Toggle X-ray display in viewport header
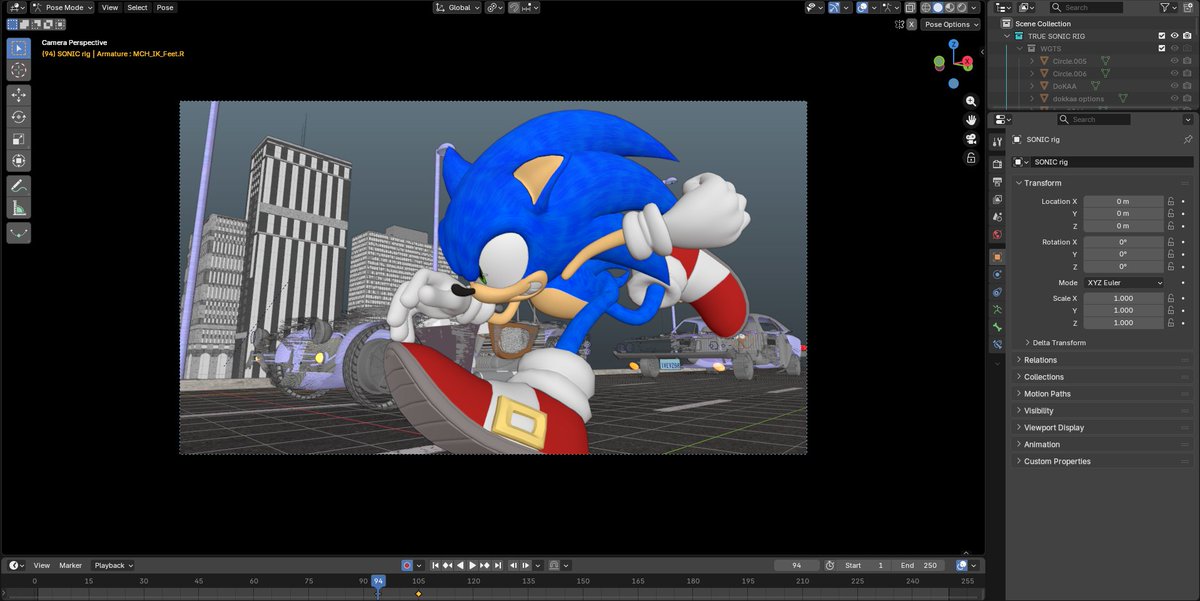Viewport: 1200px width, 601px height. click(x=910, y=7)
